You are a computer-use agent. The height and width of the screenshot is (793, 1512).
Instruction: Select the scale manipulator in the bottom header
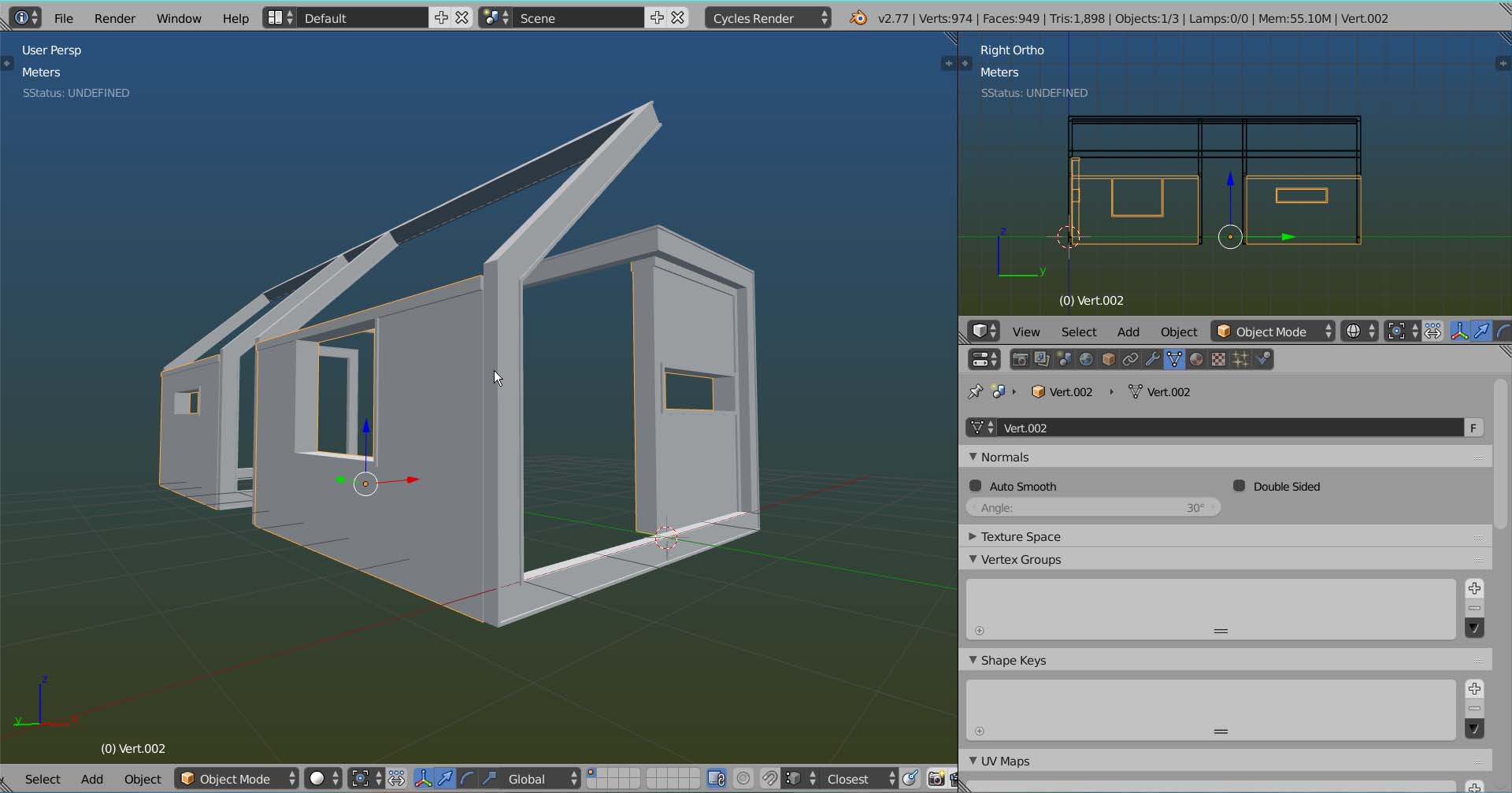[x=489, y=779]
